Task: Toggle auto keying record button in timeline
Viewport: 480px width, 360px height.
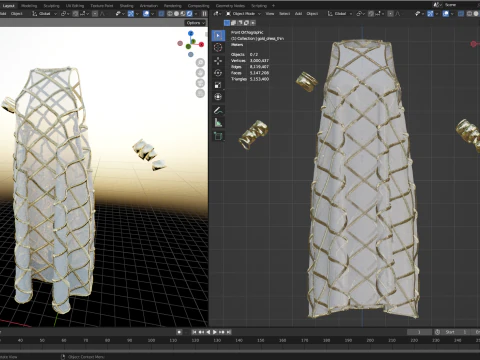Action: [179, 332]
